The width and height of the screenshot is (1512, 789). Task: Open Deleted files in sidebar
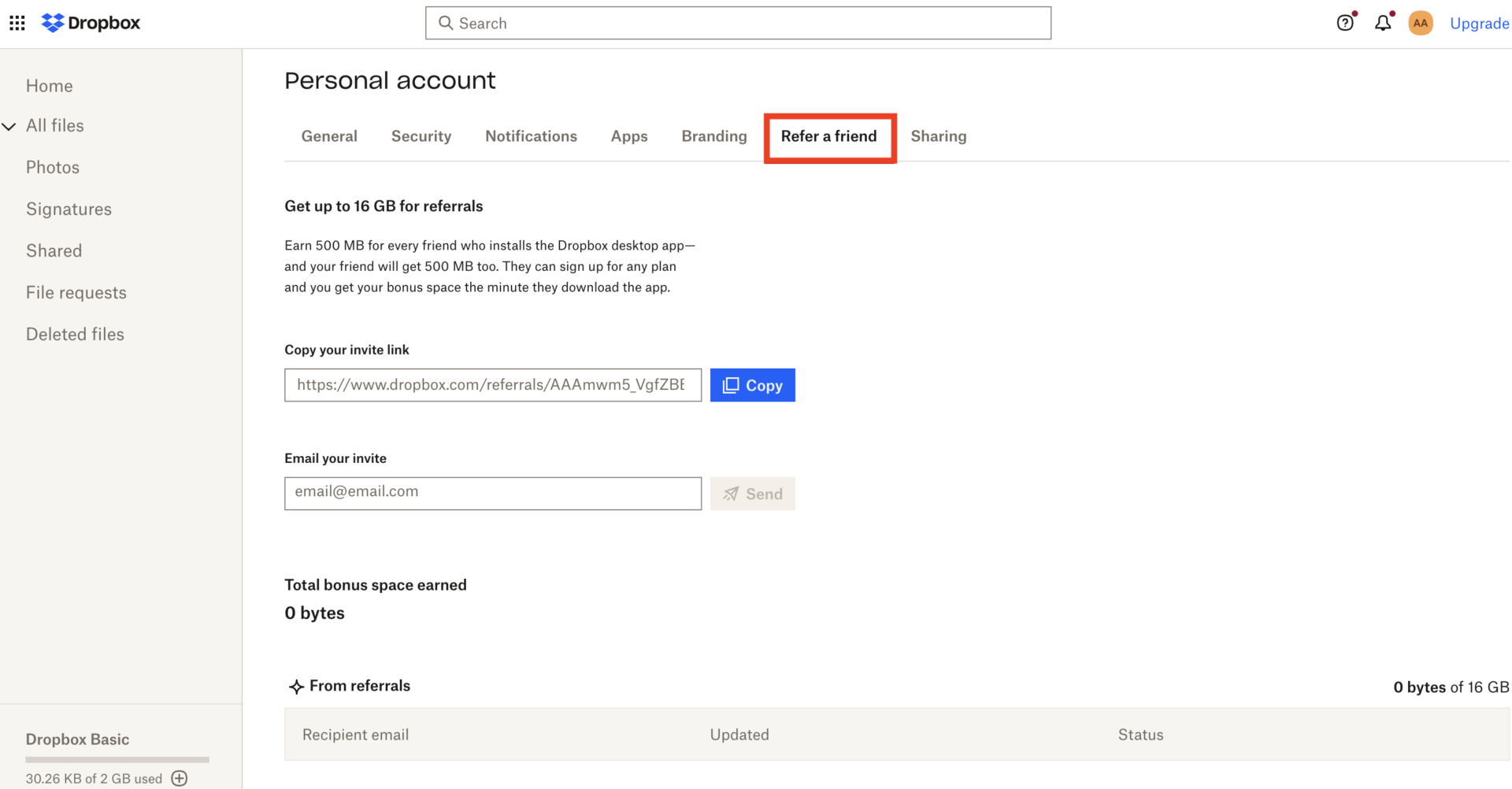coord(75,334)
